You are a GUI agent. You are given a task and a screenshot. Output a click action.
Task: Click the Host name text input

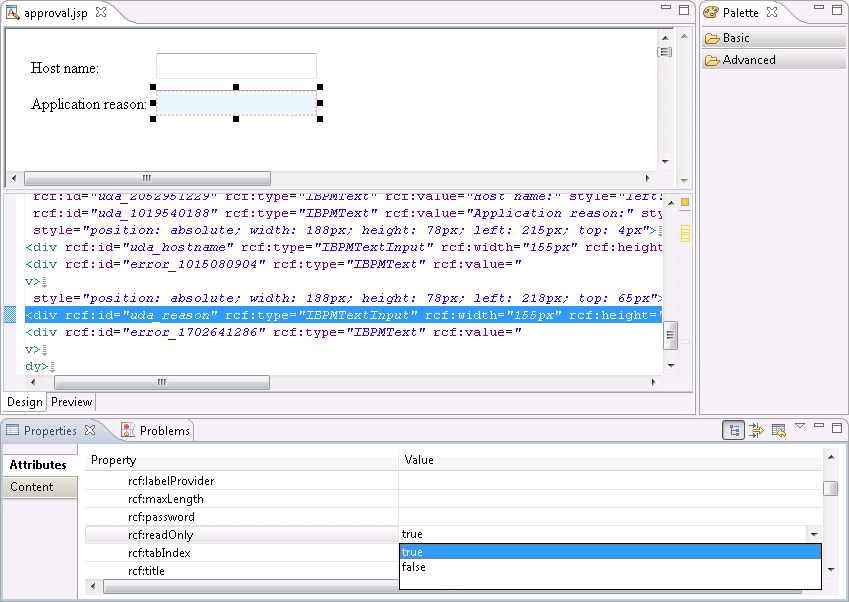click(236, 67)
